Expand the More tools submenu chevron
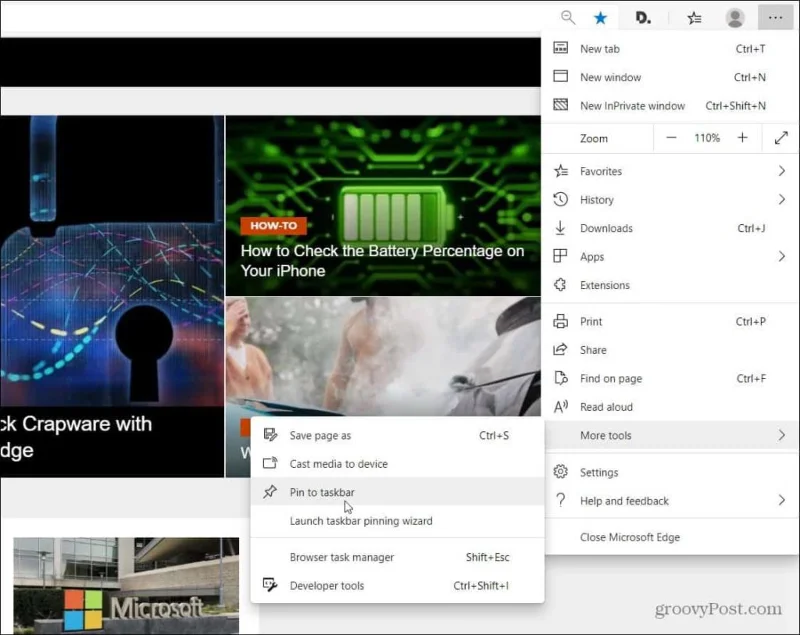This screenshot has height=635, width=800. click(782, 435)
